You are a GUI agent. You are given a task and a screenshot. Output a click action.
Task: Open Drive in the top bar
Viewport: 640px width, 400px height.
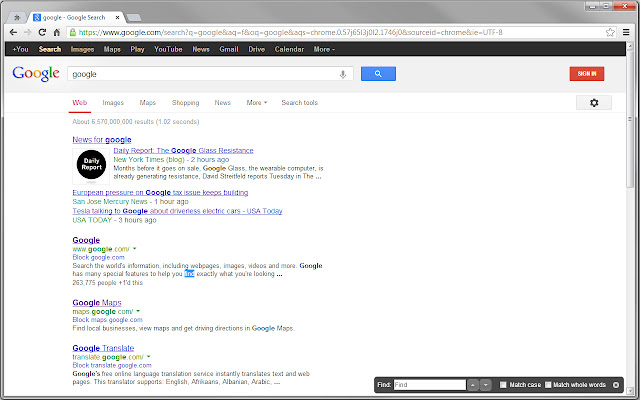click(x=256, y=49)
